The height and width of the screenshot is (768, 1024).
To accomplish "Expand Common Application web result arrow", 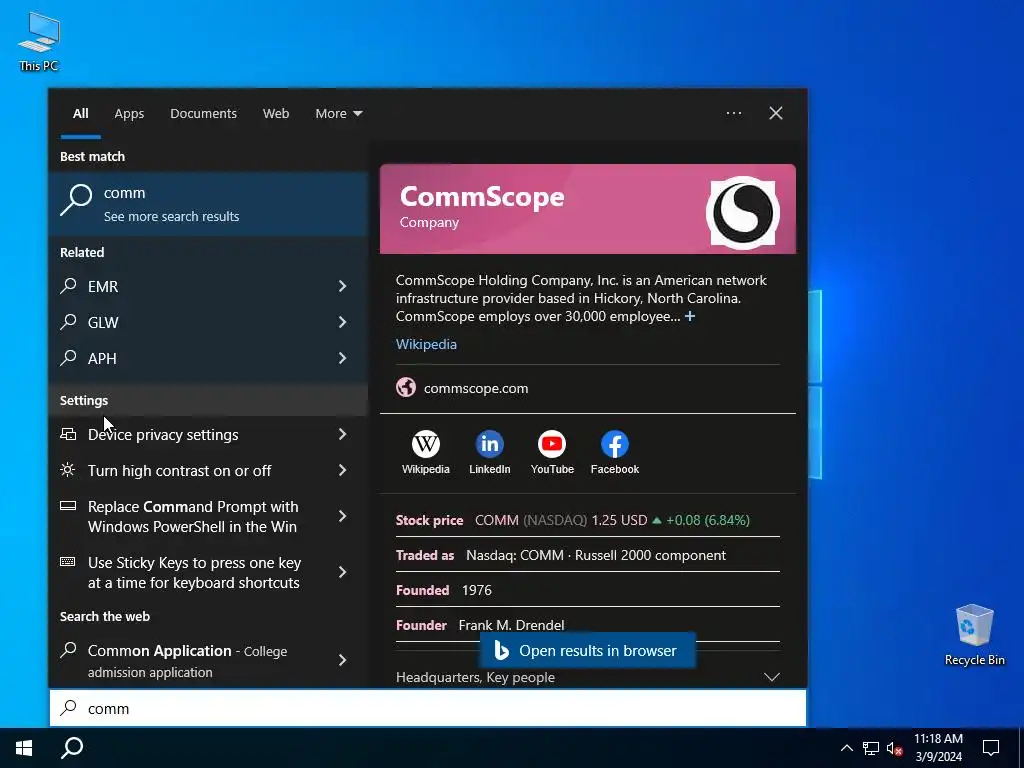I will pyautogui.click(x=342, y=660).
